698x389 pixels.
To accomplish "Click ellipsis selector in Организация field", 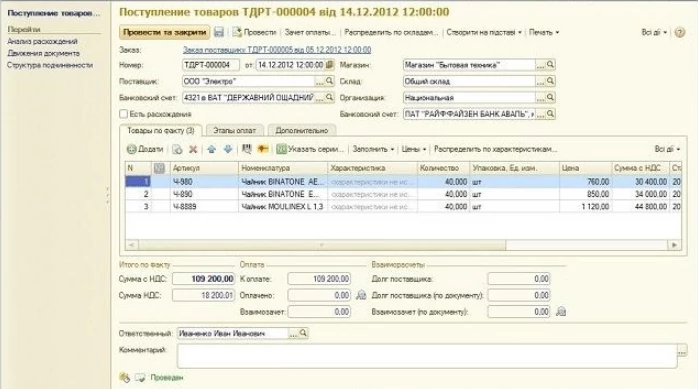I will 540,98.
